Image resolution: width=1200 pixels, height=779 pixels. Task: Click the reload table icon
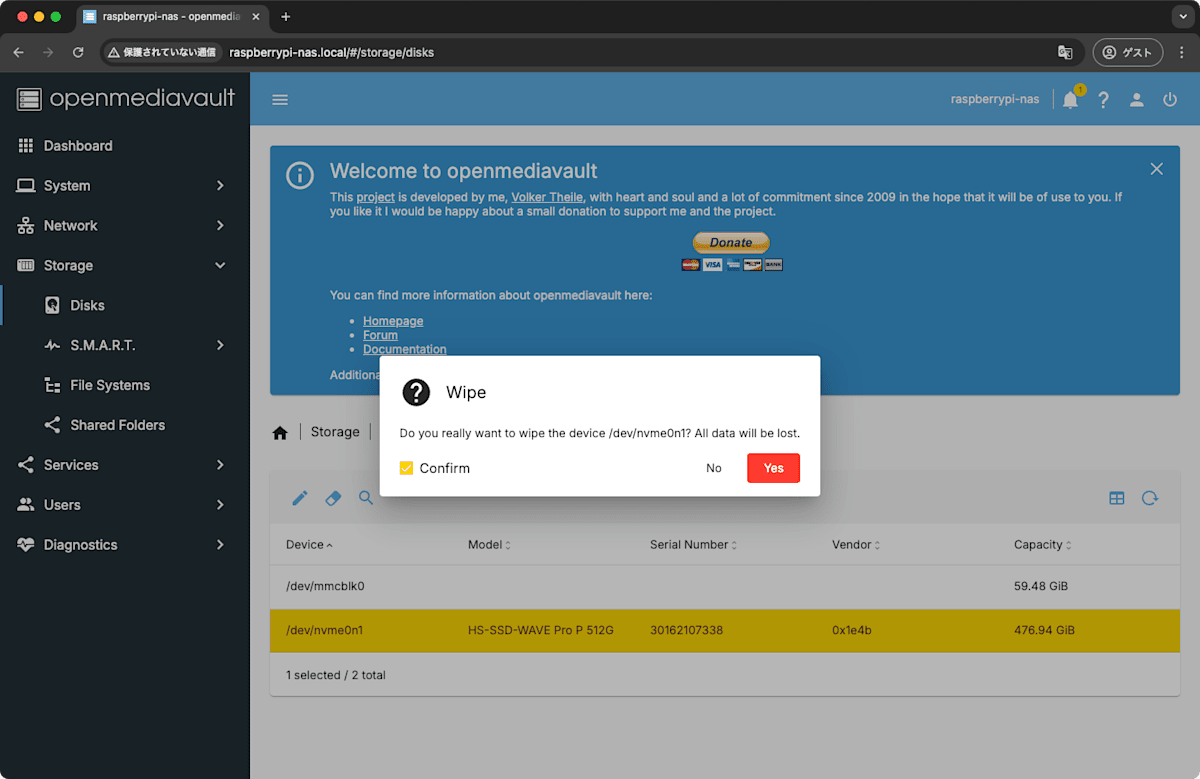pyautogui.click(x=1150, y=498)
